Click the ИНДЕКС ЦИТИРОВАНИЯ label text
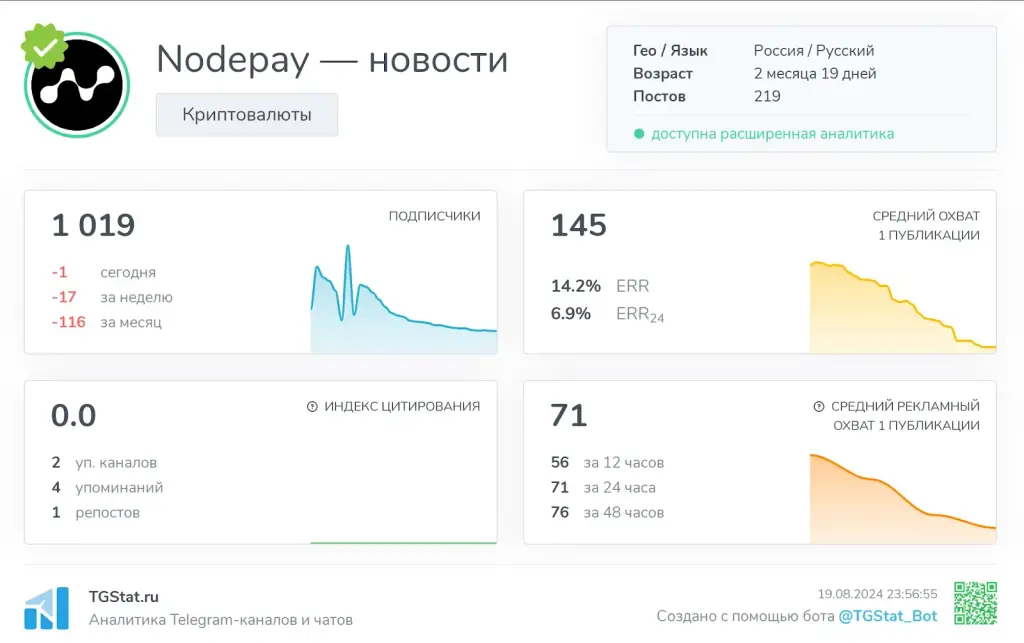This screenshot has width=1024, height=643. (402, 407)
